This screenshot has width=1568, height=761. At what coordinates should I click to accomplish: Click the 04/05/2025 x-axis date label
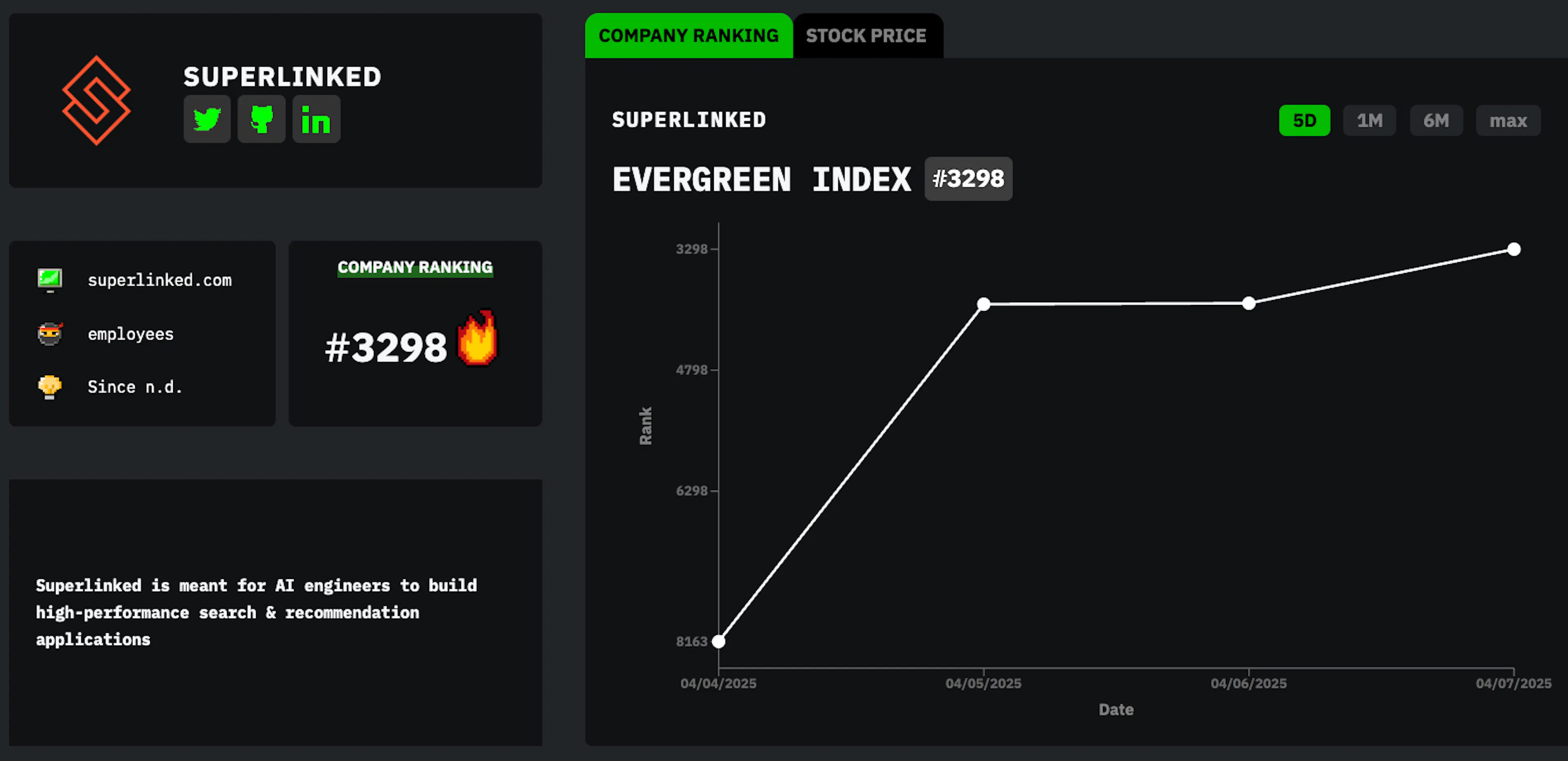click(984, 684)
